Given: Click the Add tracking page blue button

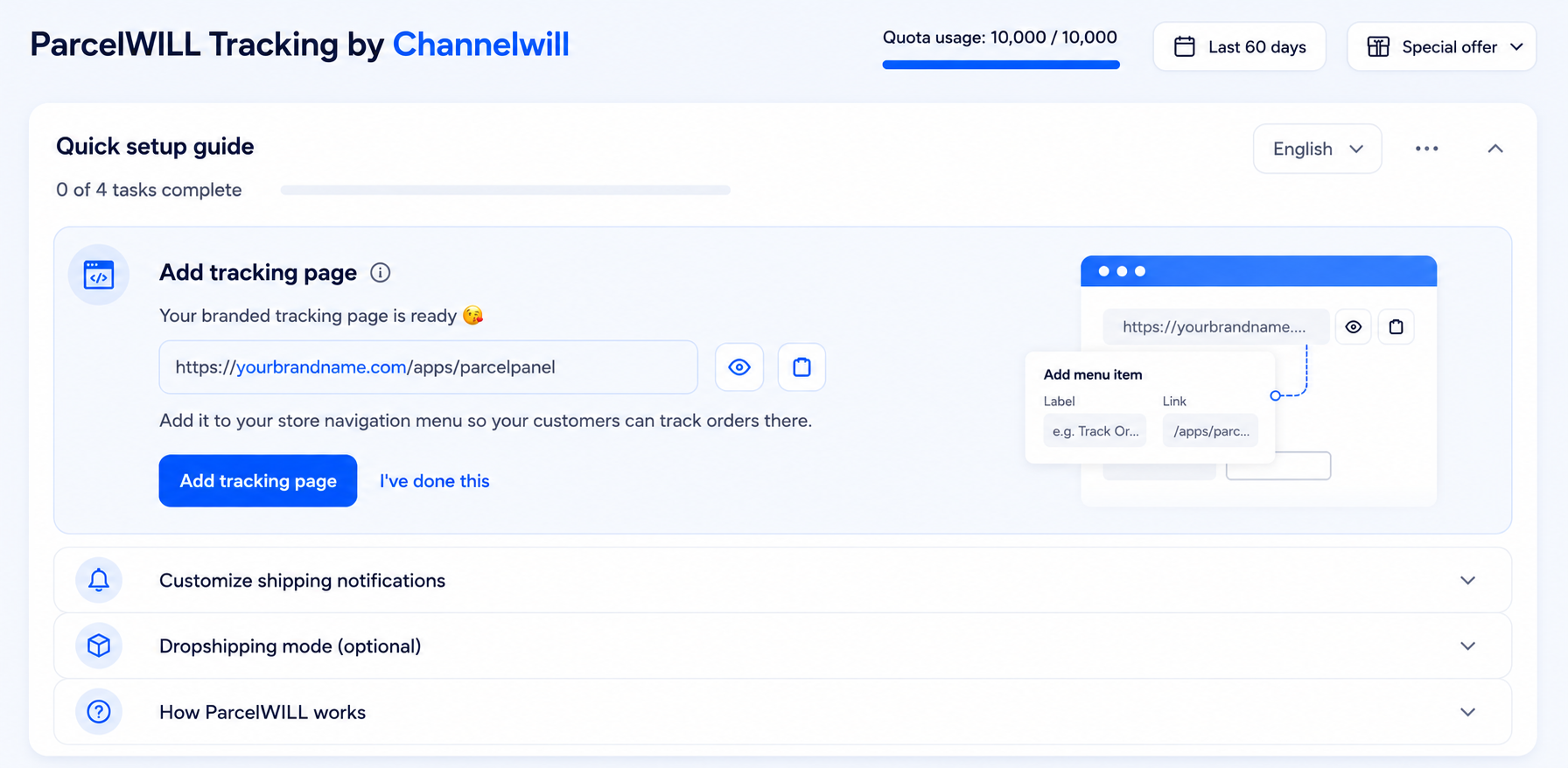Looking at the screenshot, I should tap(258, 480).
